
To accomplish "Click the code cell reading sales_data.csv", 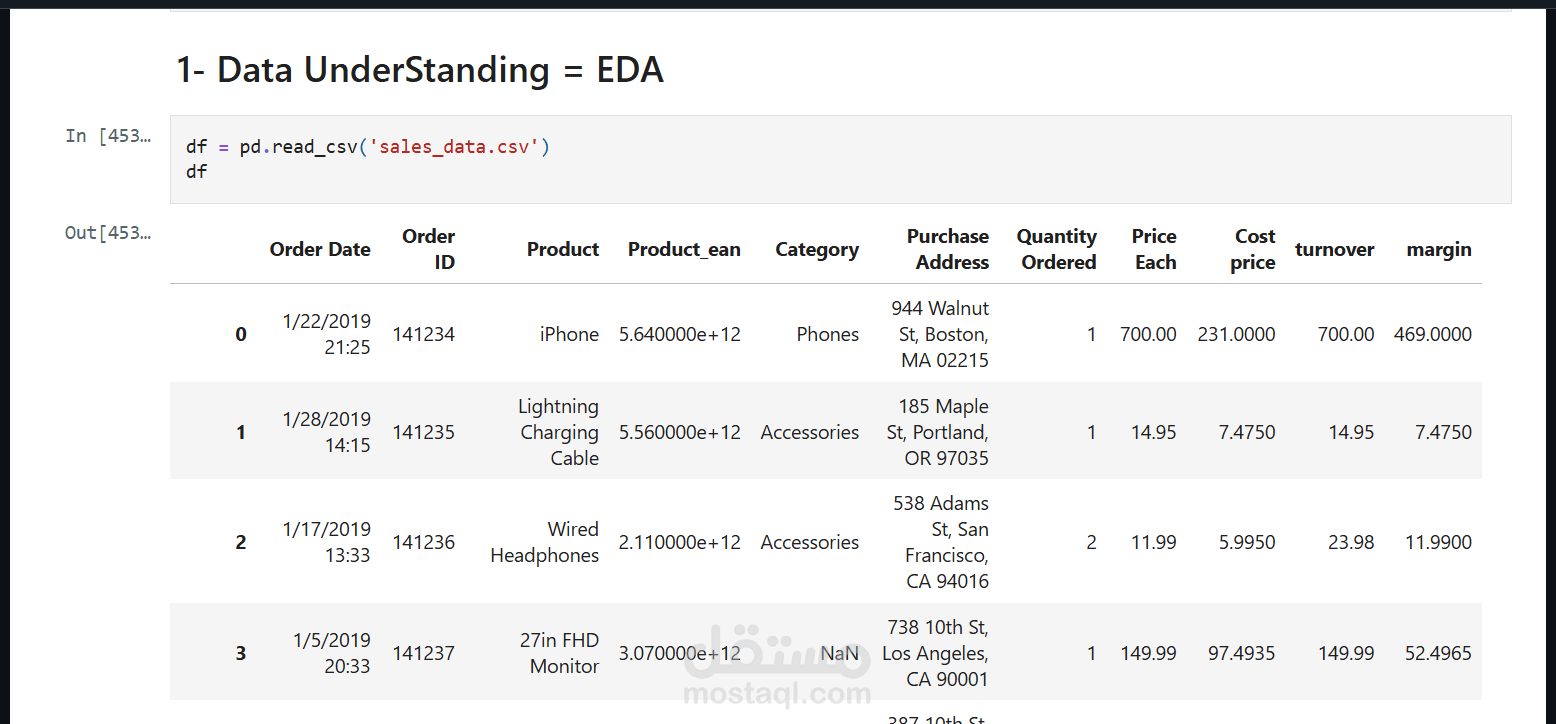I will click(x=840, y=159).
